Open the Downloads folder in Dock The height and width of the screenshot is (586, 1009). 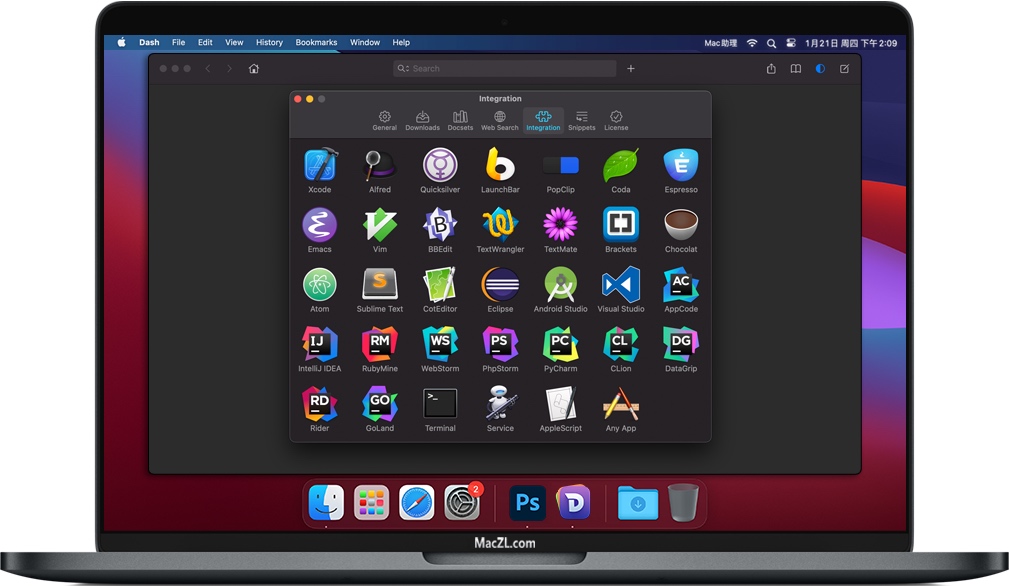(638, 502)
